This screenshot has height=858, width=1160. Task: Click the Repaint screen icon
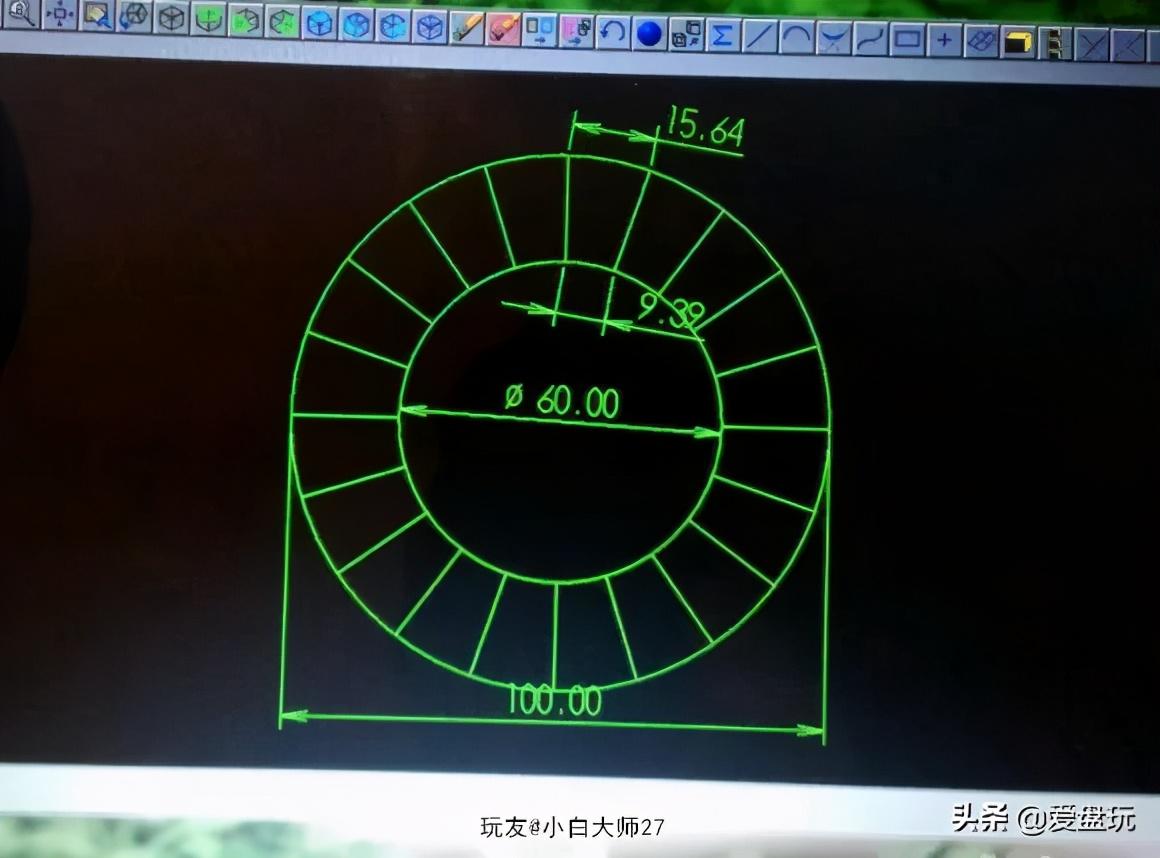click(97, 15)
